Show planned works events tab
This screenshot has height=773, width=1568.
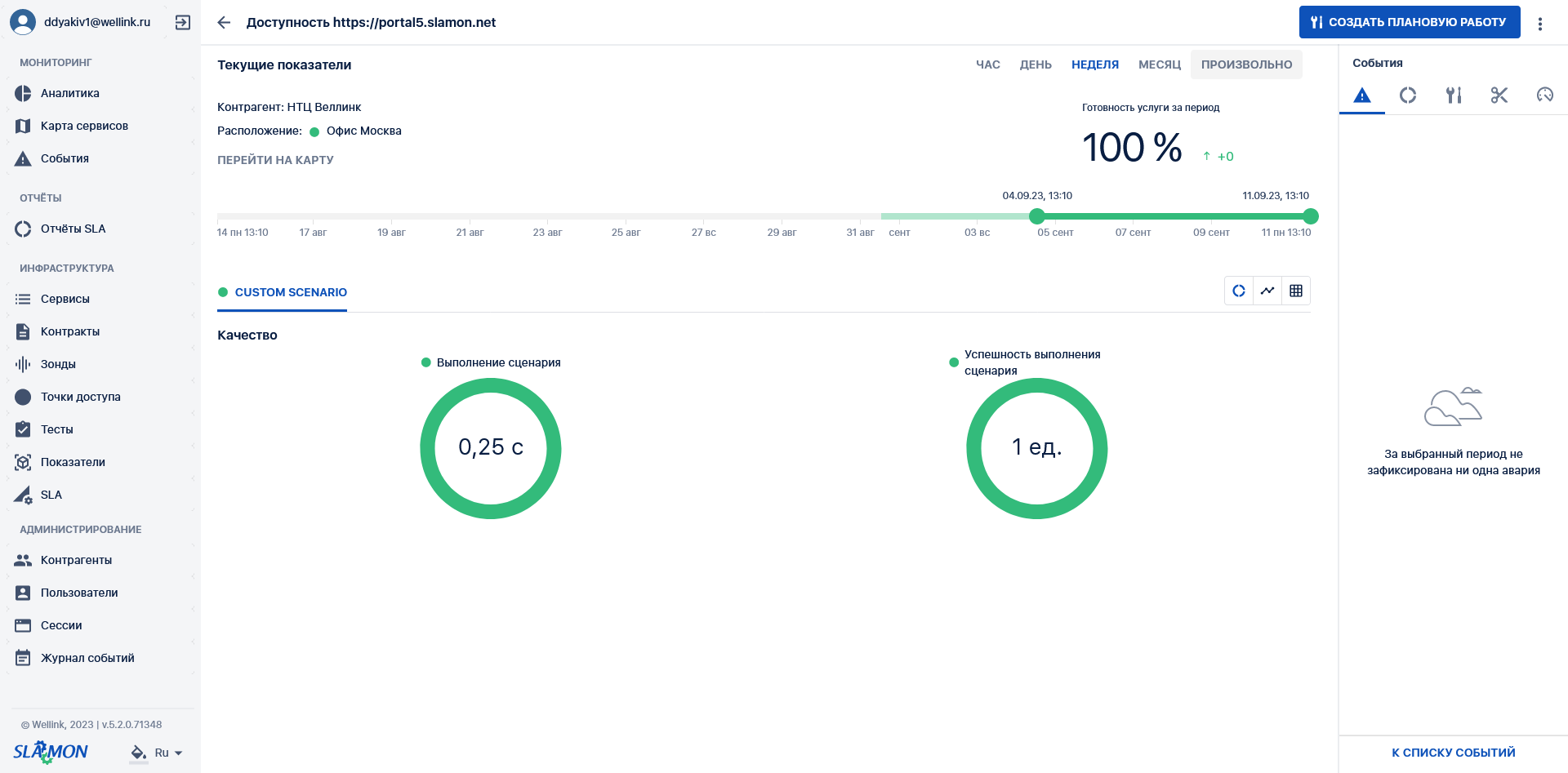pos(1454,96)
